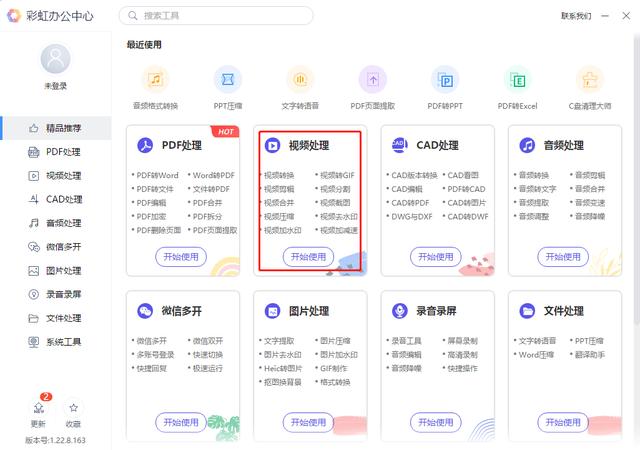640x450 pixels.
Task: Go to CAD处理 in the sidebar
Action: coord(56,199)
